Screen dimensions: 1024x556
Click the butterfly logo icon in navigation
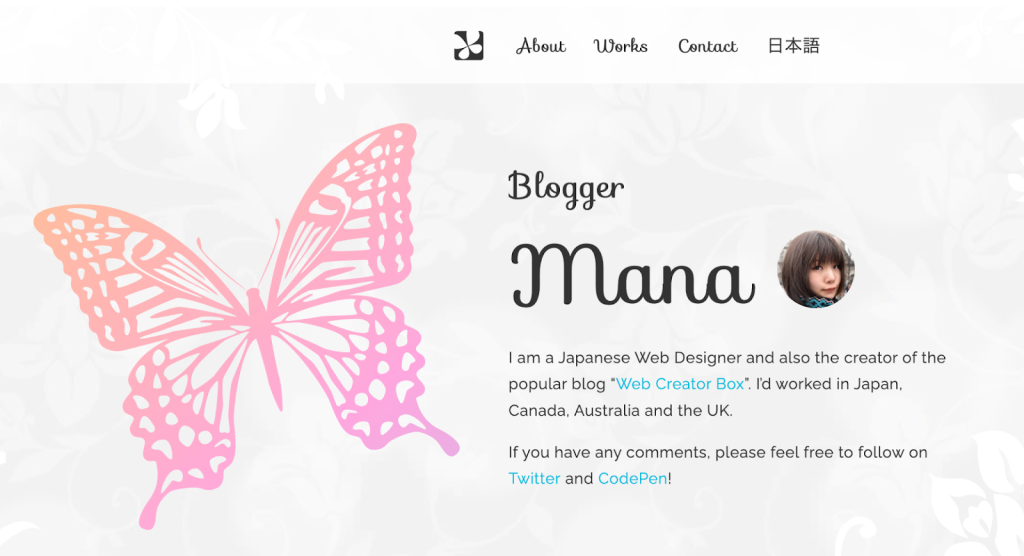coord(469,46)
